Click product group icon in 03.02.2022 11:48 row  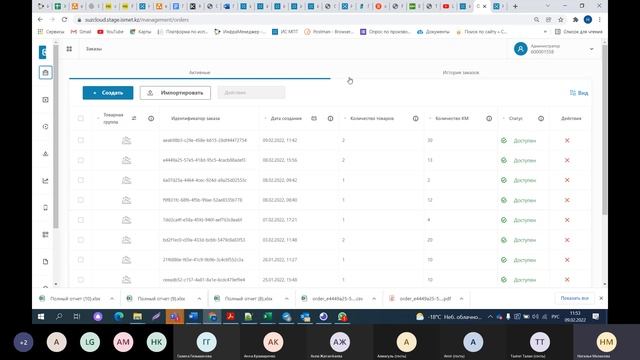click(127, 240)
